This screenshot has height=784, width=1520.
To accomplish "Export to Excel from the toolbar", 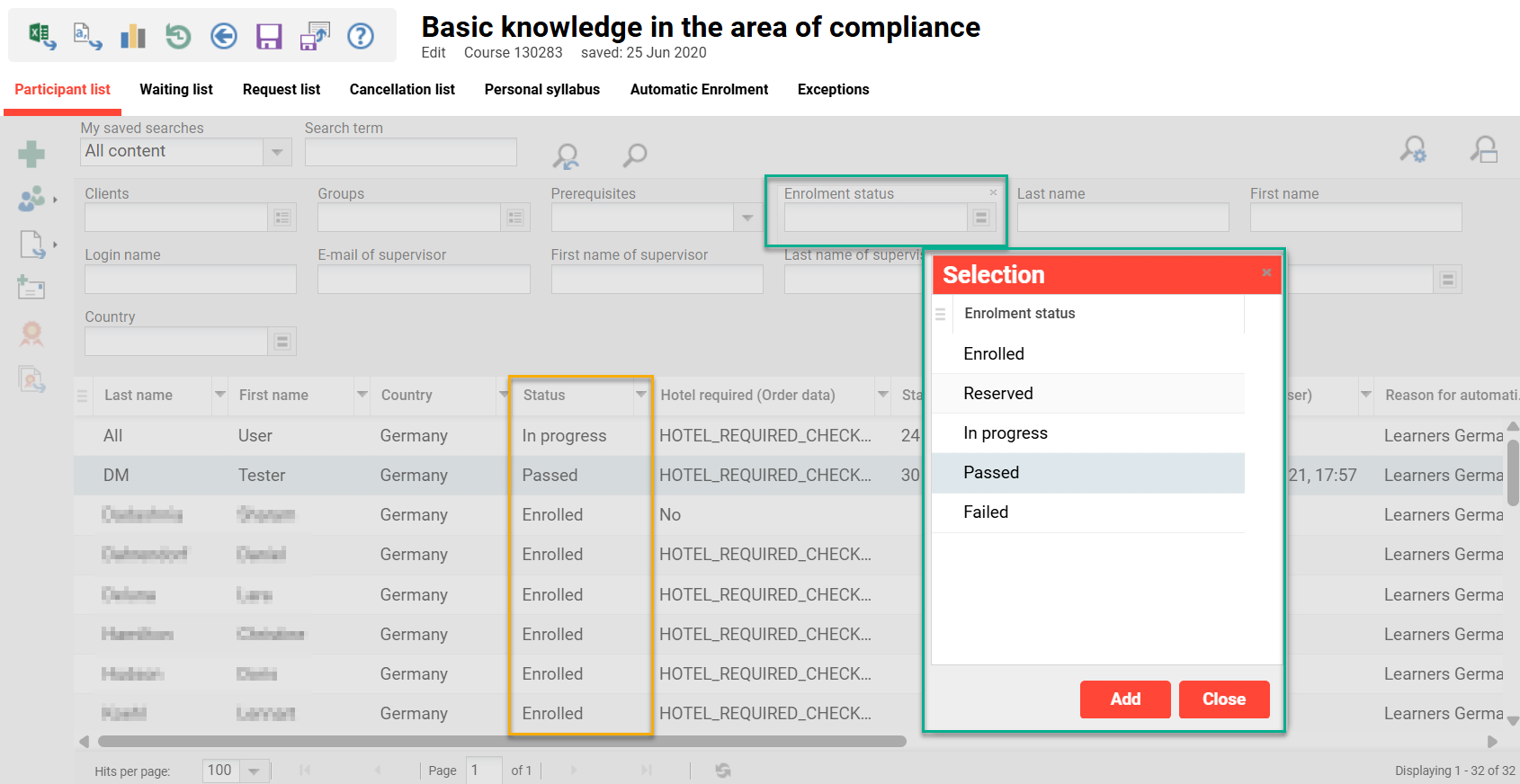I will 41,36.
